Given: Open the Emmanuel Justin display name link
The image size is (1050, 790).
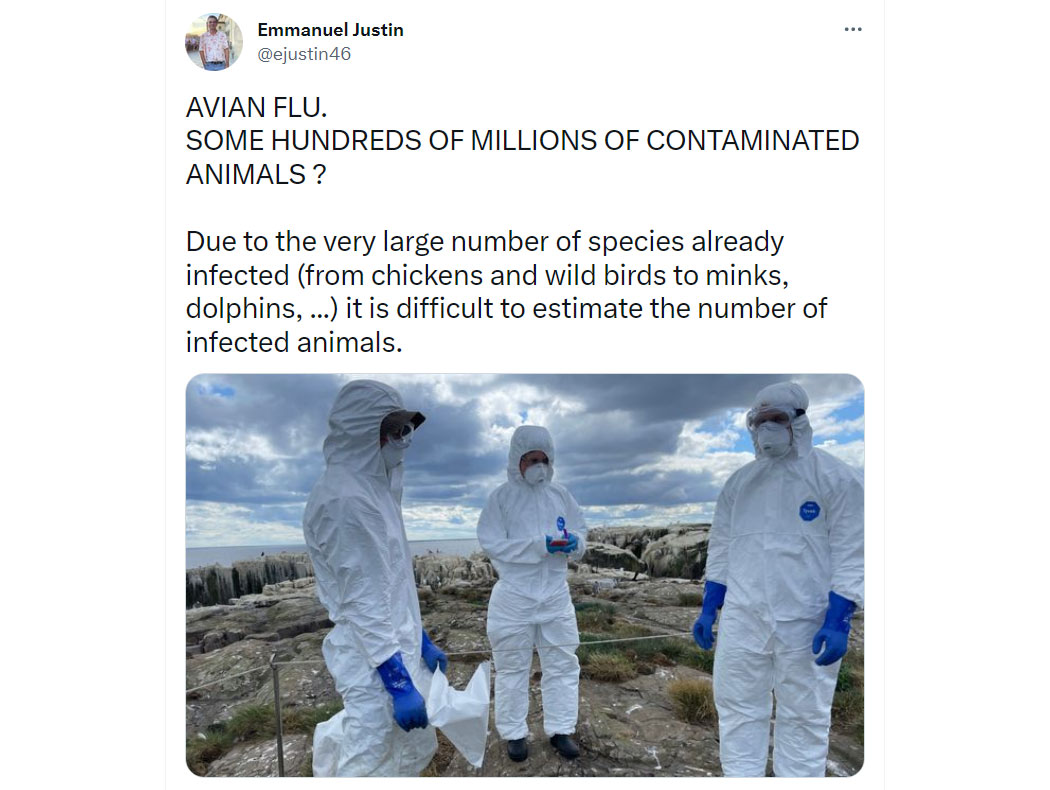Looking at the screenshot, I should tap(330, 30).
